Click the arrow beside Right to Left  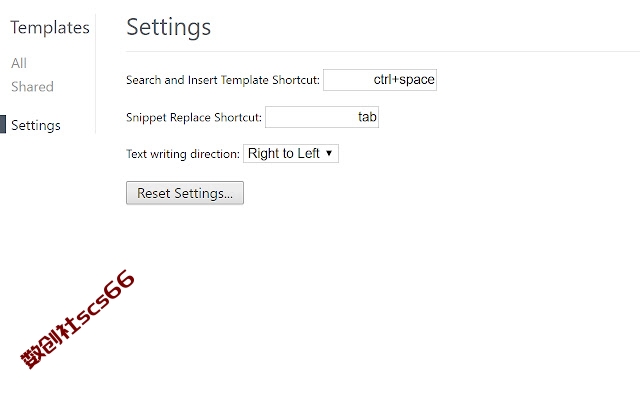329,153
